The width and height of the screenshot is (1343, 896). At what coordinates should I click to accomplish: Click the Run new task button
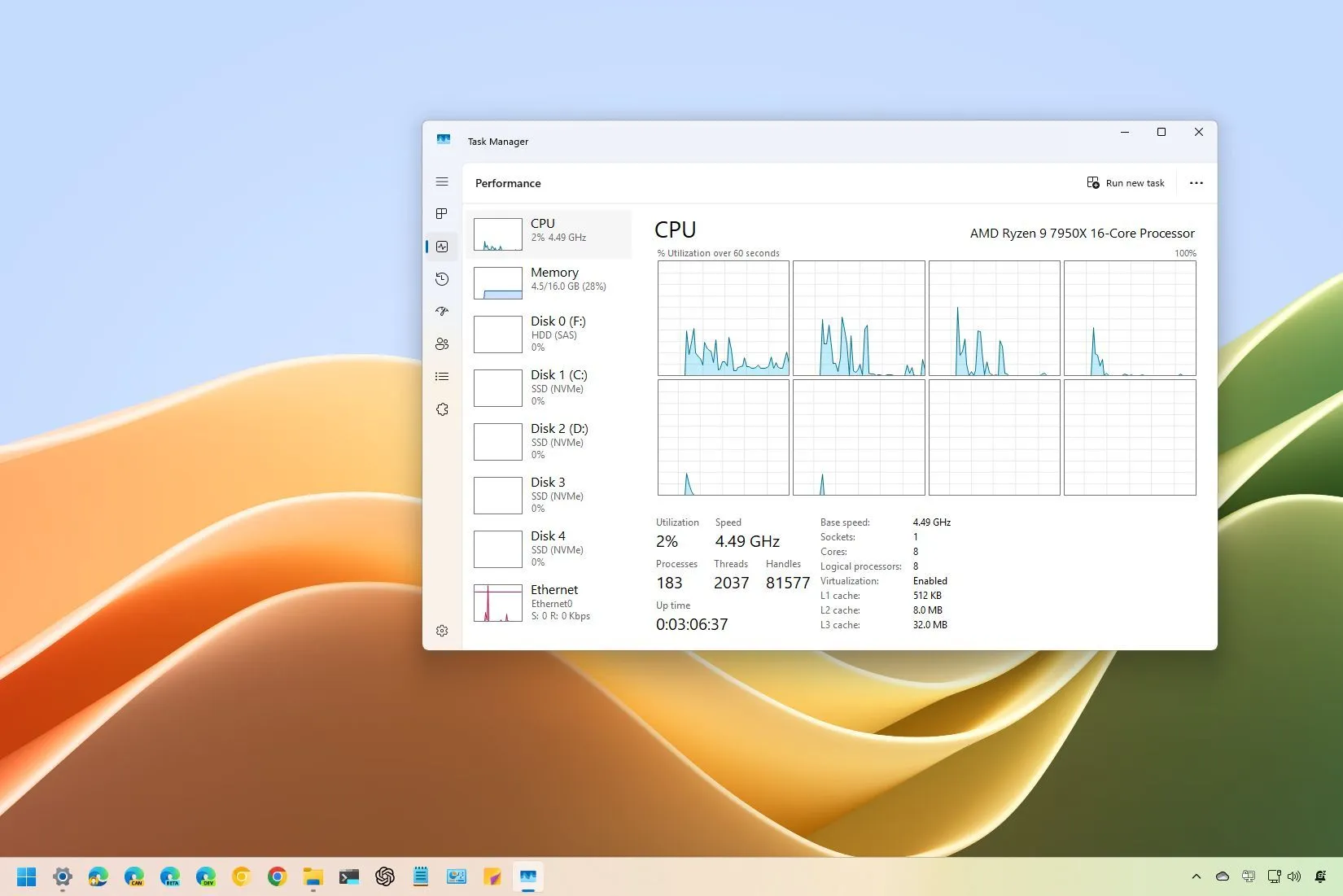pos(1126,183)
